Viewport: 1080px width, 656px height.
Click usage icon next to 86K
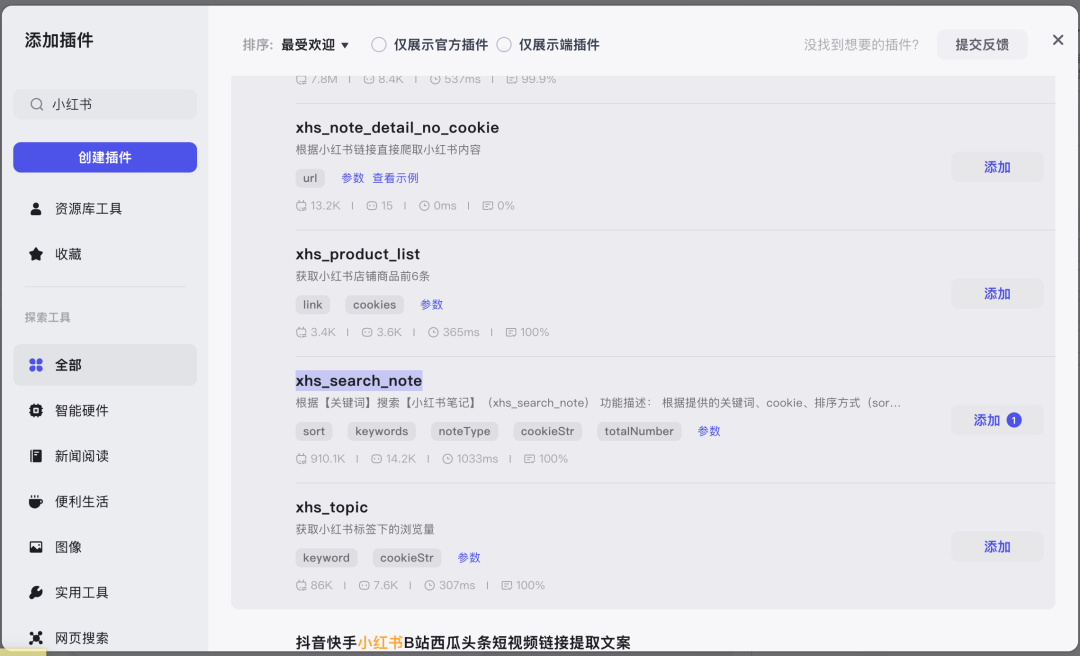click(301, 586)
